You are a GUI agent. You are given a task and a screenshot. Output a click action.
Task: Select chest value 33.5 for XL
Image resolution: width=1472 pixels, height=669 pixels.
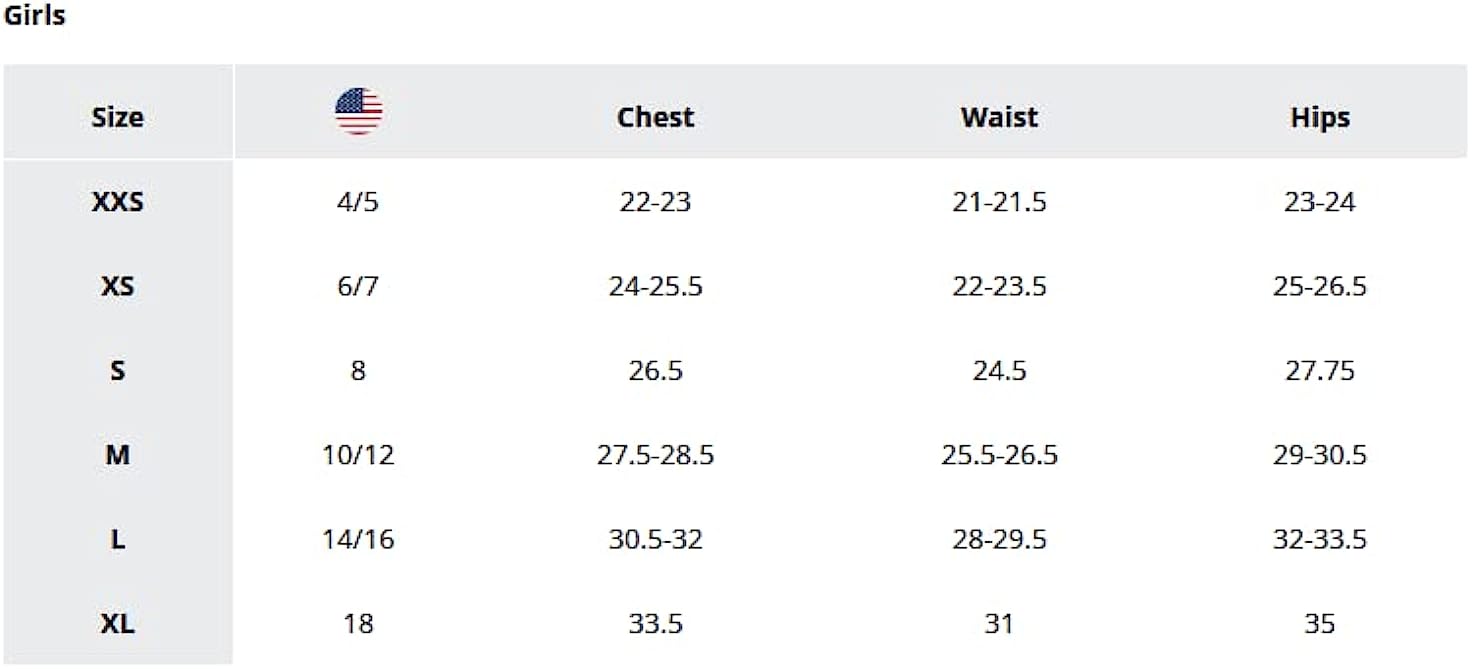655,625
